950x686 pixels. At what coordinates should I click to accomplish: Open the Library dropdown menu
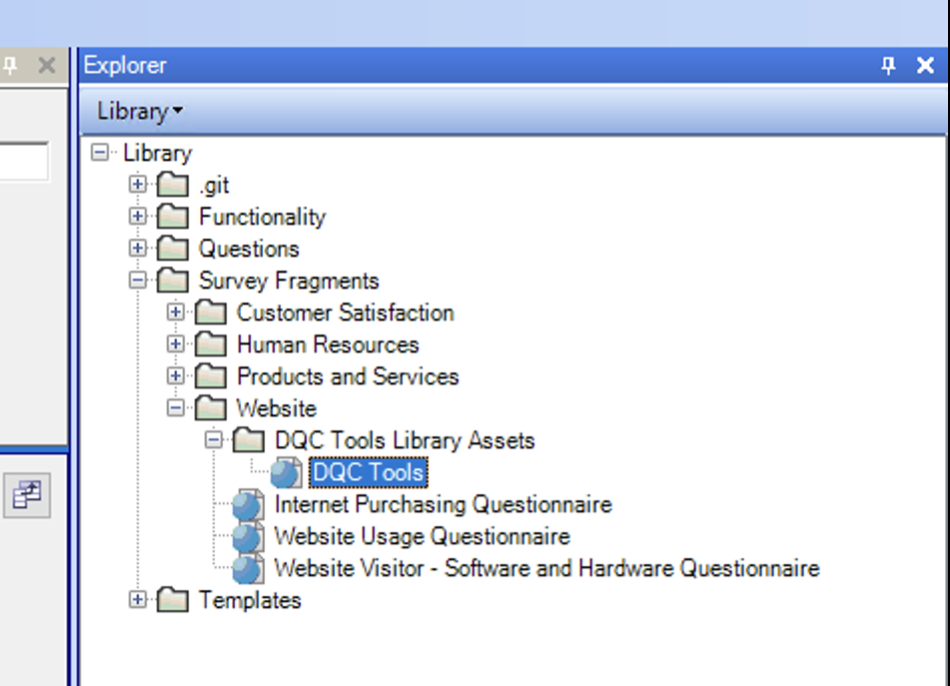tap(139, 111)
